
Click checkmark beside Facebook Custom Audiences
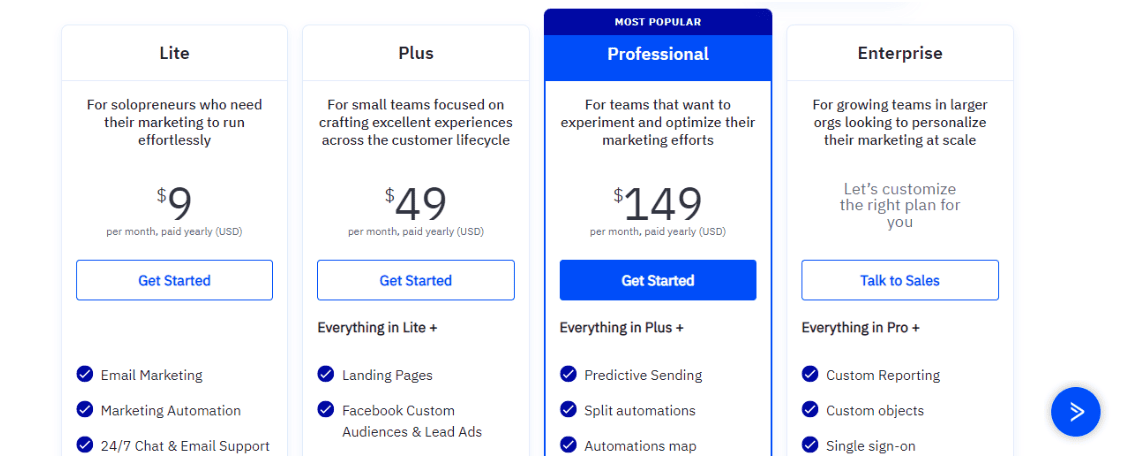point(326,410)
